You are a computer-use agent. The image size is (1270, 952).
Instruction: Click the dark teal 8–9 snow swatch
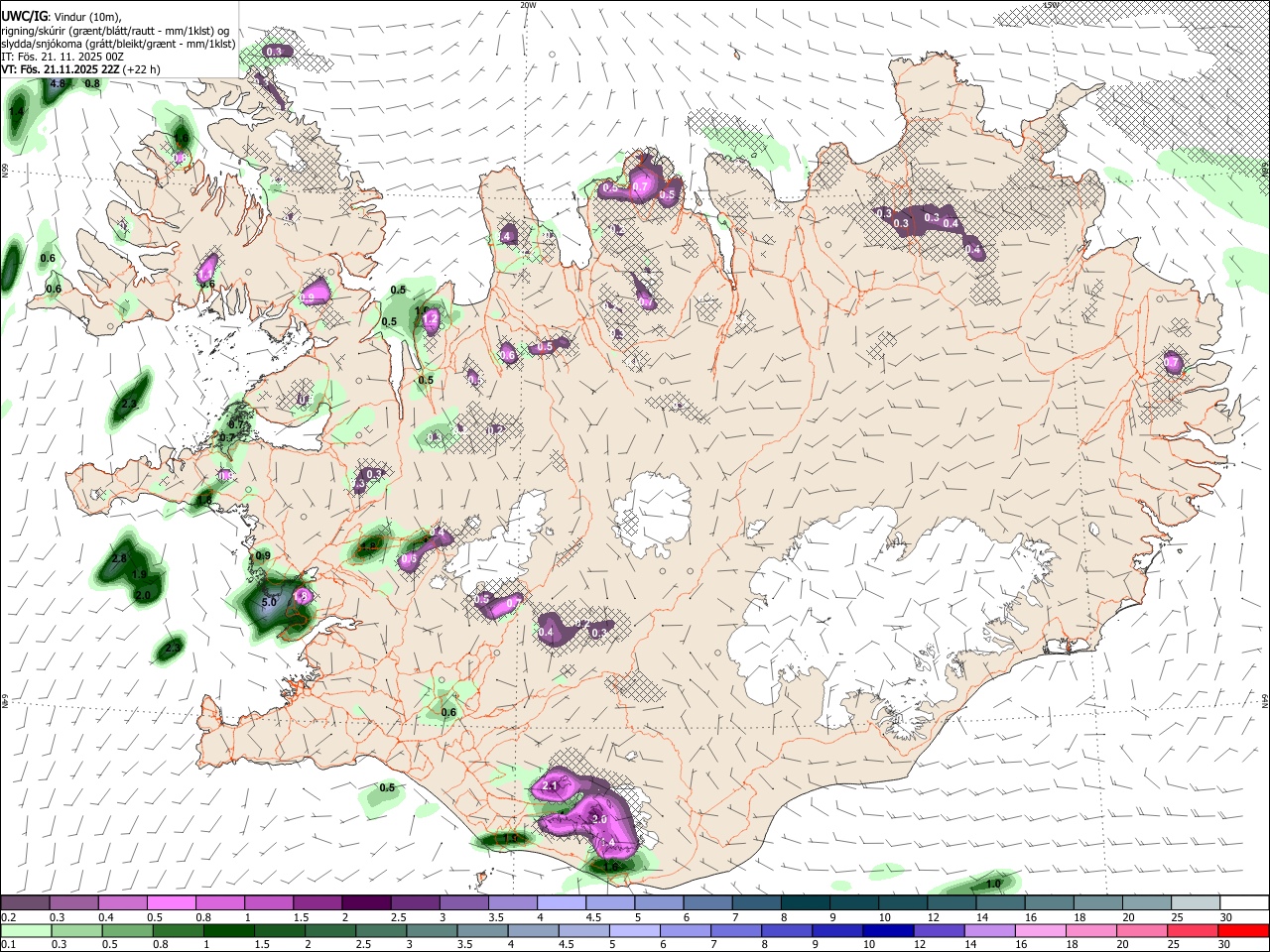(x=806, y=902)
